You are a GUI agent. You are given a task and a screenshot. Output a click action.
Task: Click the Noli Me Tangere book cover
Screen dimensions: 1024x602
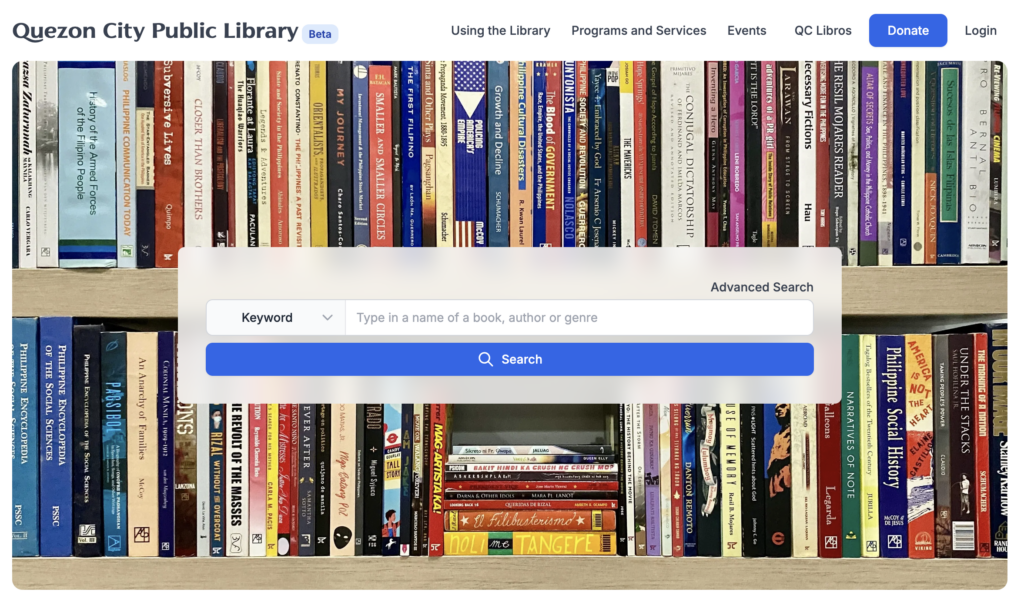click(x=530, y=543)
